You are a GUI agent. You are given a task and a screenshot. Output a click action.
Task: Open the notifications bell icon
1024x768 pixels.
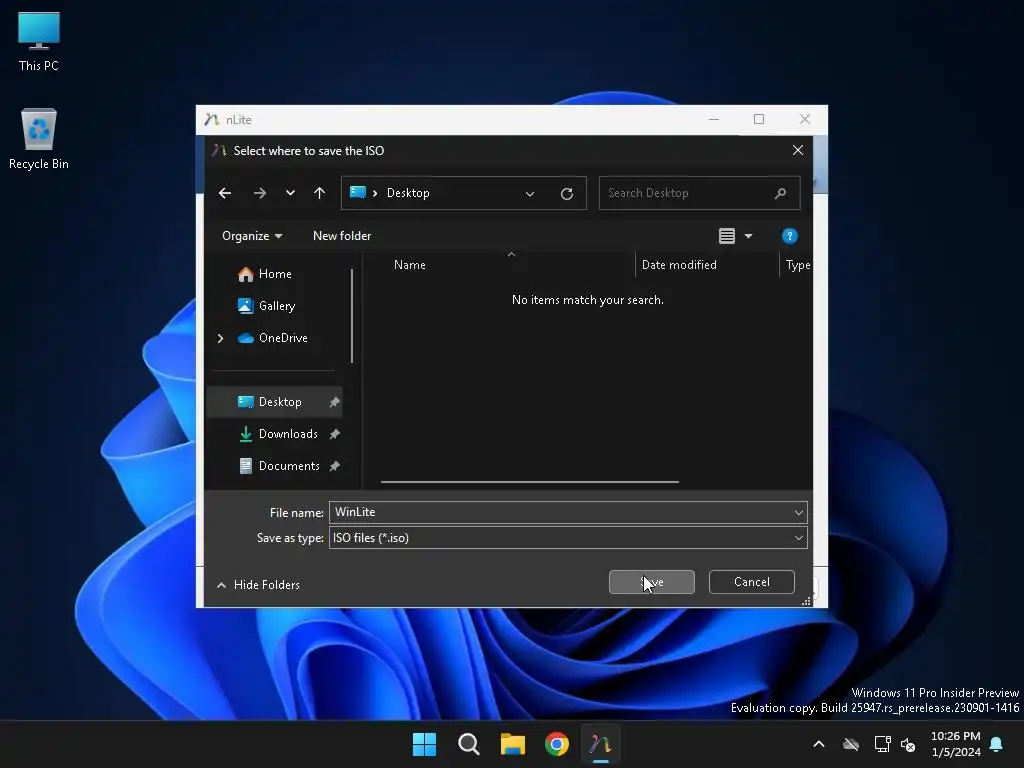(x=997, y=744)
